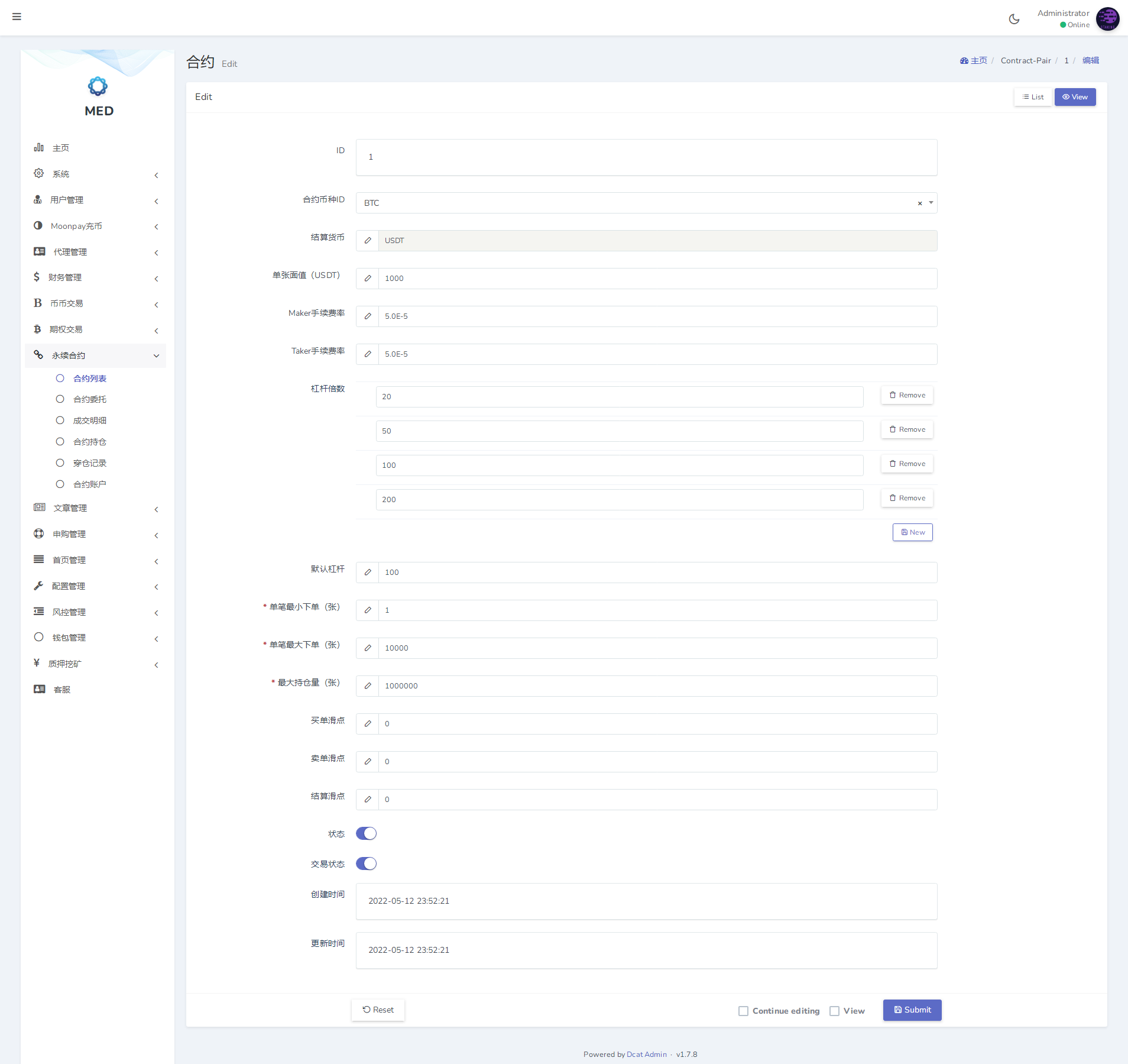
Task: Click the bar chart icon for 主页
Action: [x=39, y=147]
